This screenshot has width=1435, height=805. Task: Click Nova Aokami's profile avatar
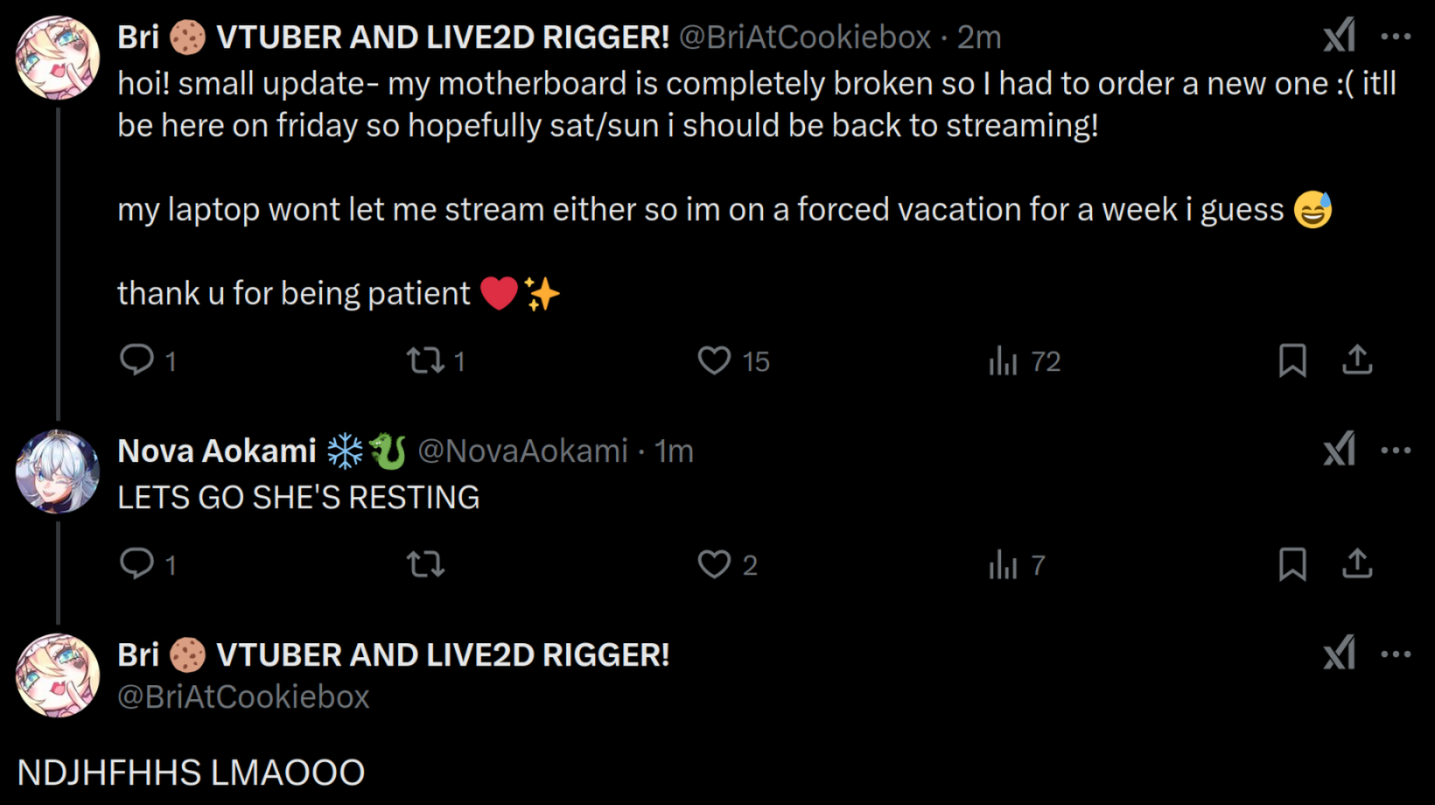(x=58, y=472)
